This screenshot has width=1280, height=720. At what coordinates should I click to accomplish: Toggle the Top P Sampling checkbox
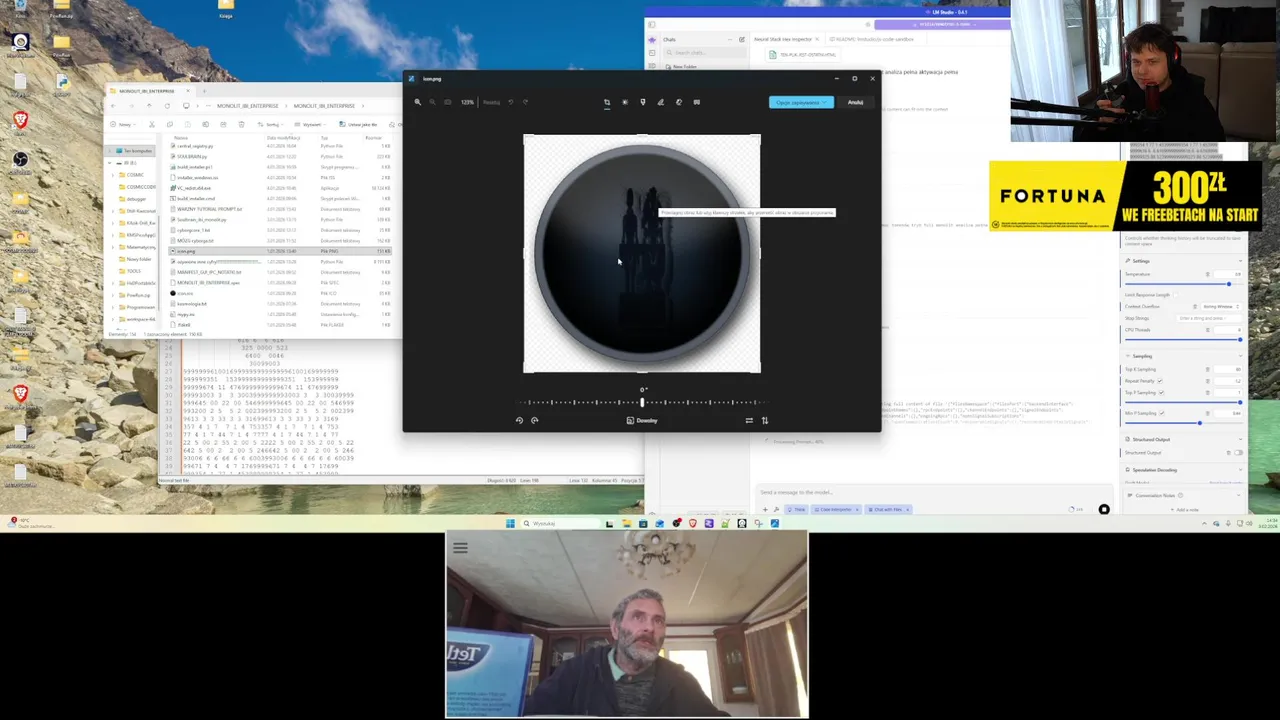coord(1161,393)
